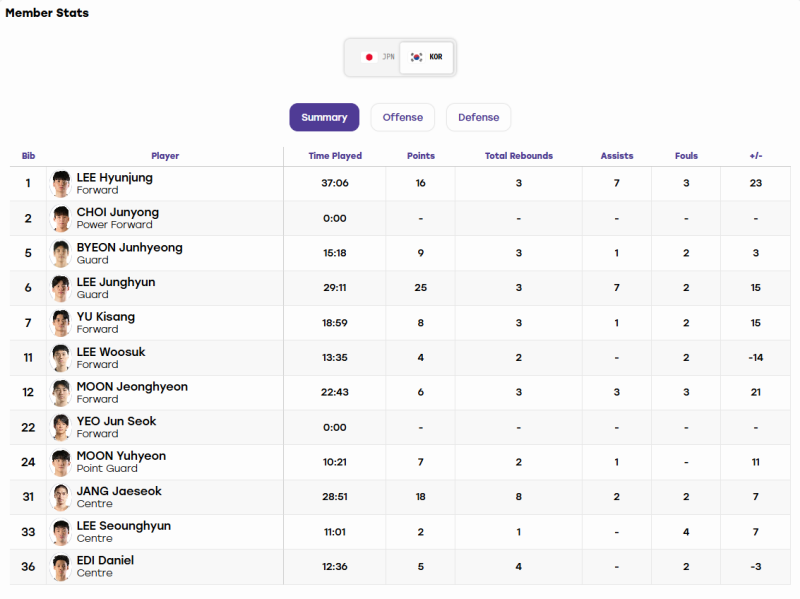Click the Member Stats heading
The height and width of the screenshot is (599, 800).
(x=47, y=13)
